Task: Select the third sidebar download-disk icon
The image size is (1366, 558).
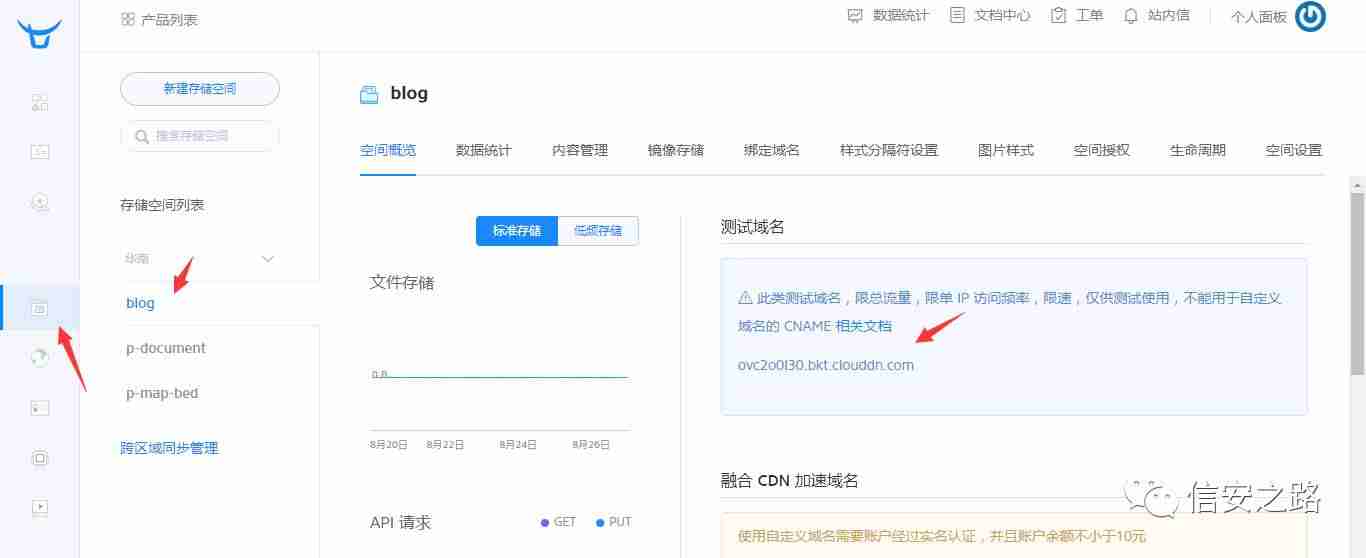Action: [40, 202]
